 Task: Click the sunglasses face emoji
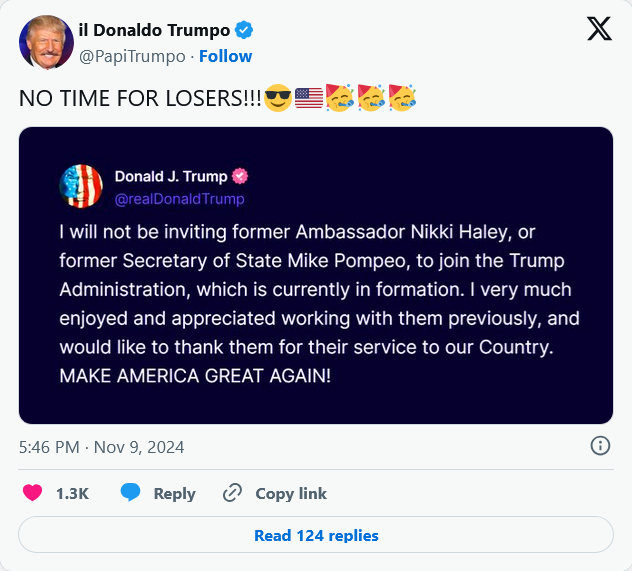coord(277,99)
